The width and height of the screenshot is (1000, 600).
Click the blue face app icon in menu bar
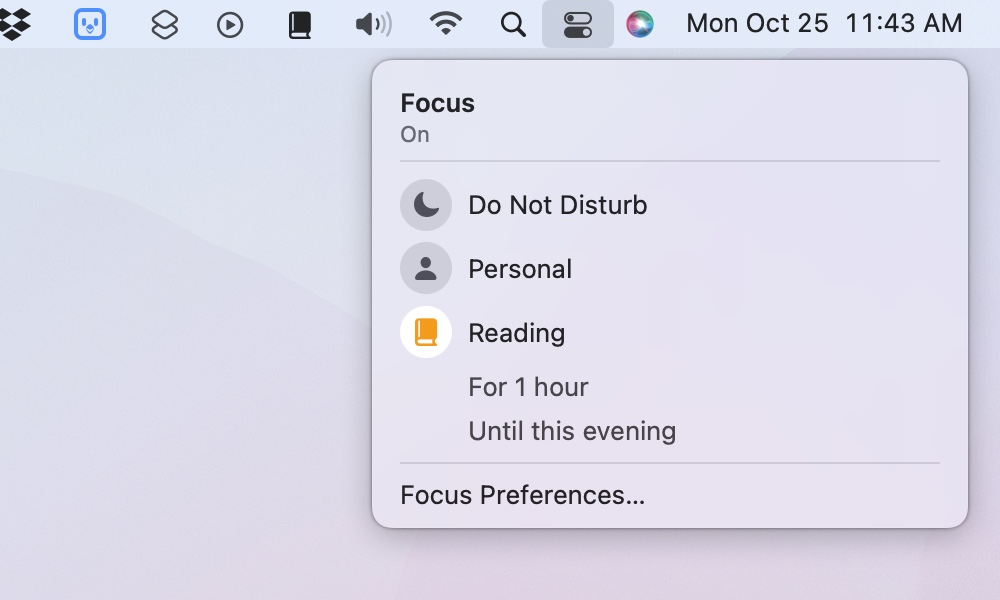(90, 24)
